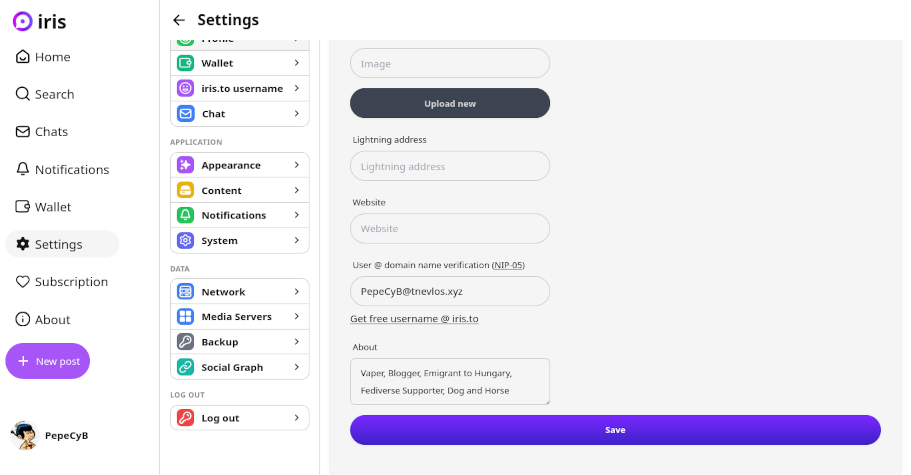Image resolution: width=911 pixels, height=475 pixels.
Task: Click the Media Servers grid icon
Action: pos(185,317)
